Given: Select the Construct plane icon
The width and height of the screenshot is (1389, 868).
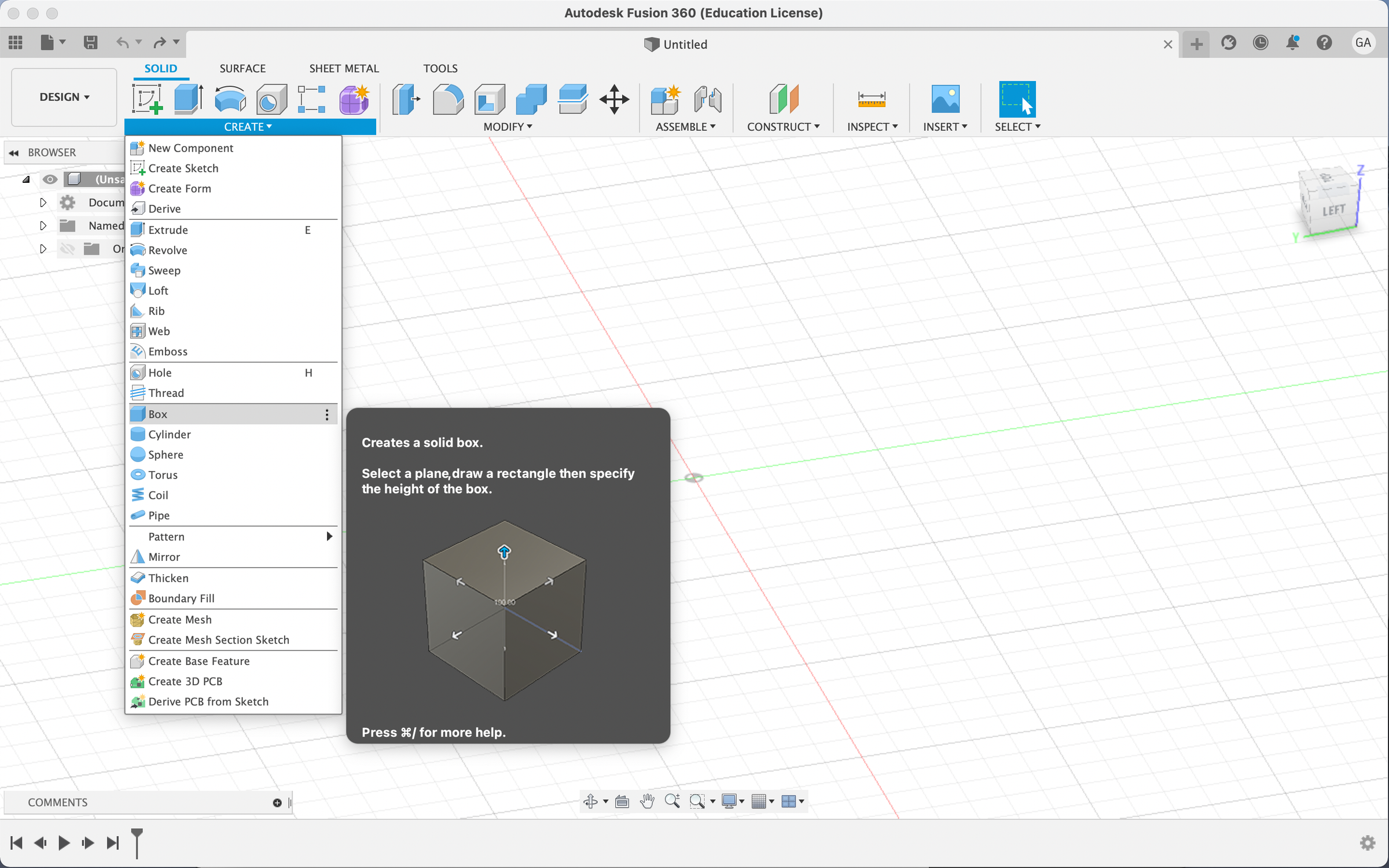Looking at the screenshot, I should click(x=784, y=99).
